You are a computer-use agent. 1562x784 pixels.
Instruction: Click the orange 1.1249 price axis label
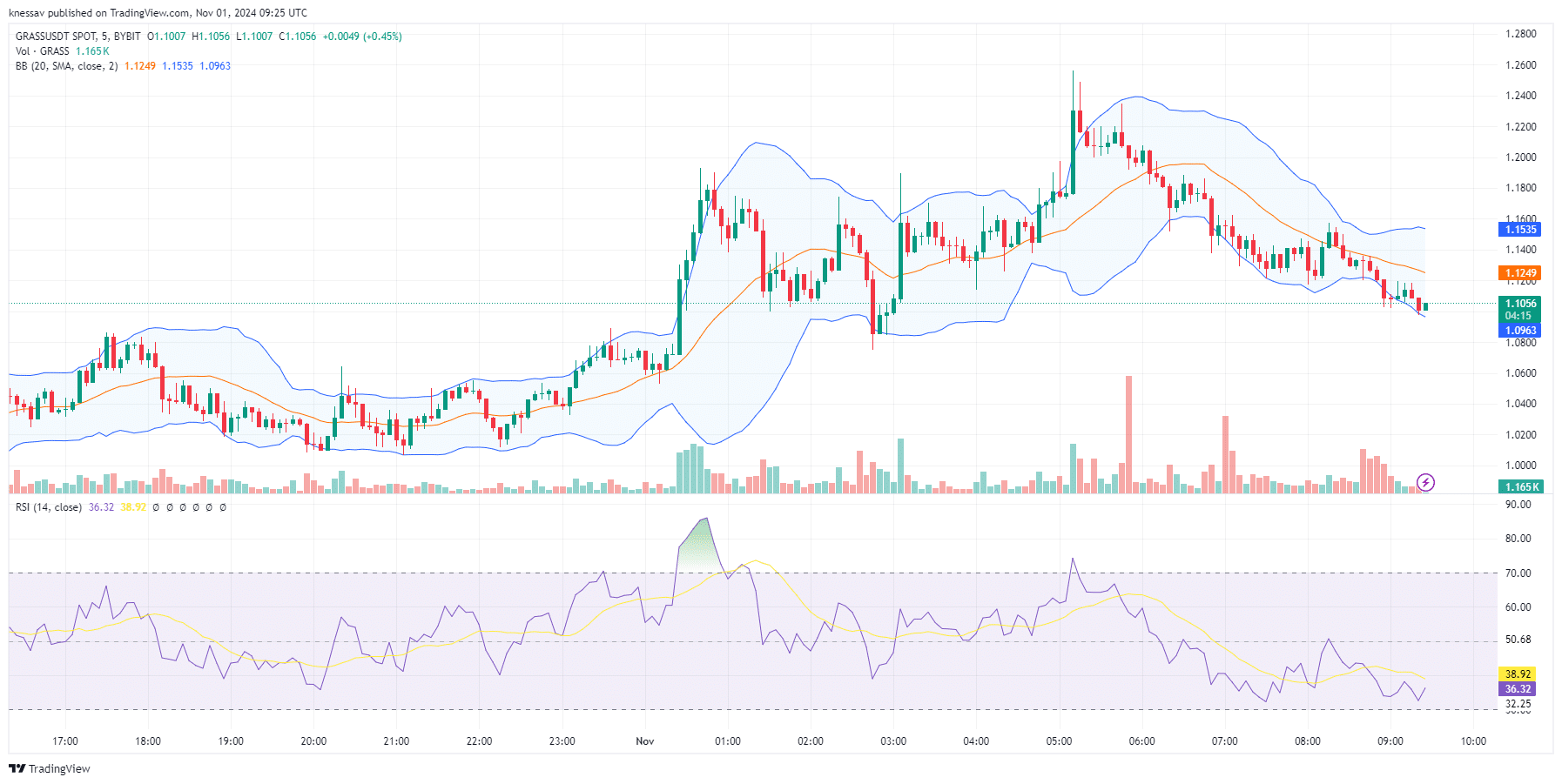pos(1520,273)
